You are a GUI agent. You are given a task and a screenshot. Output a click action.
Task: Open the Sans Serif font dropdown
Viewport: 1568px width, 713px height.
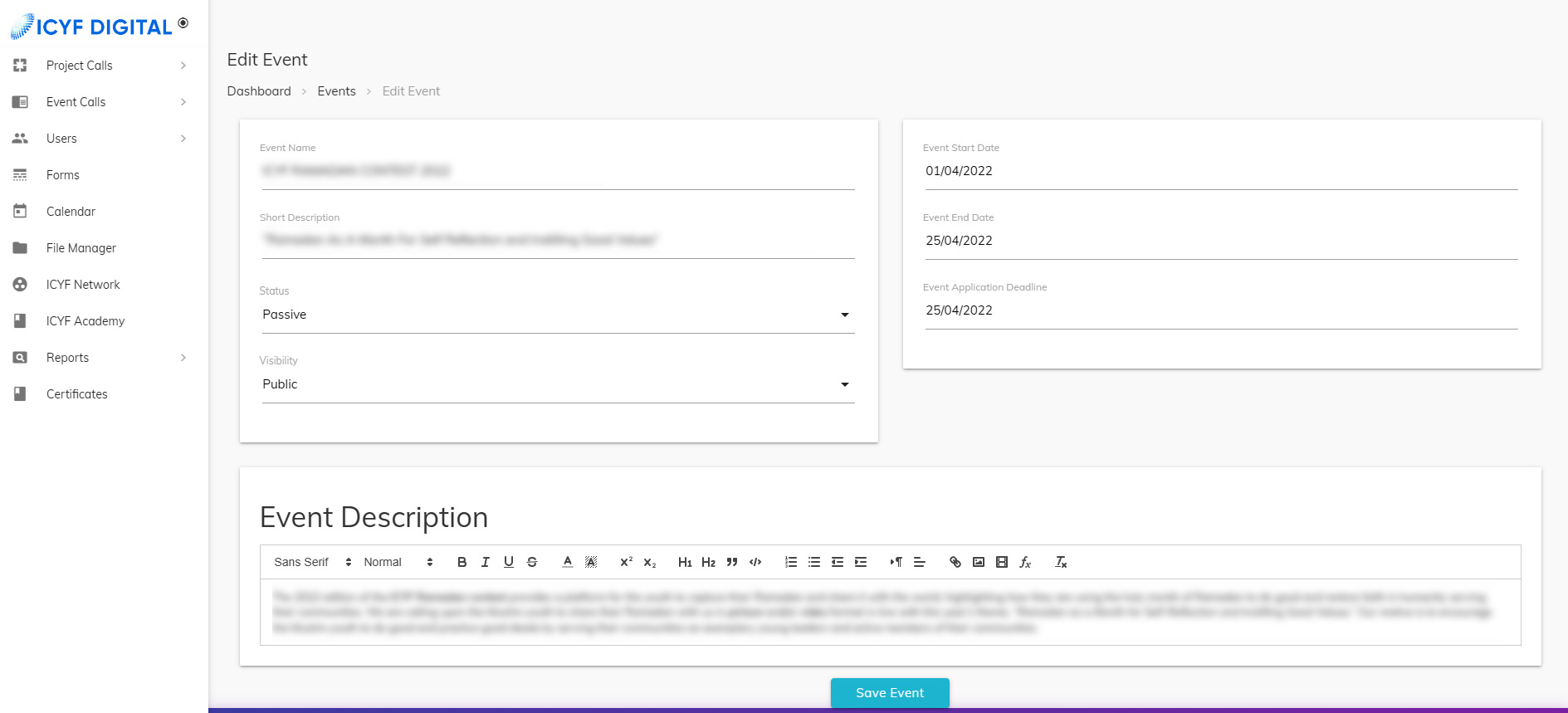pos(313,562)
